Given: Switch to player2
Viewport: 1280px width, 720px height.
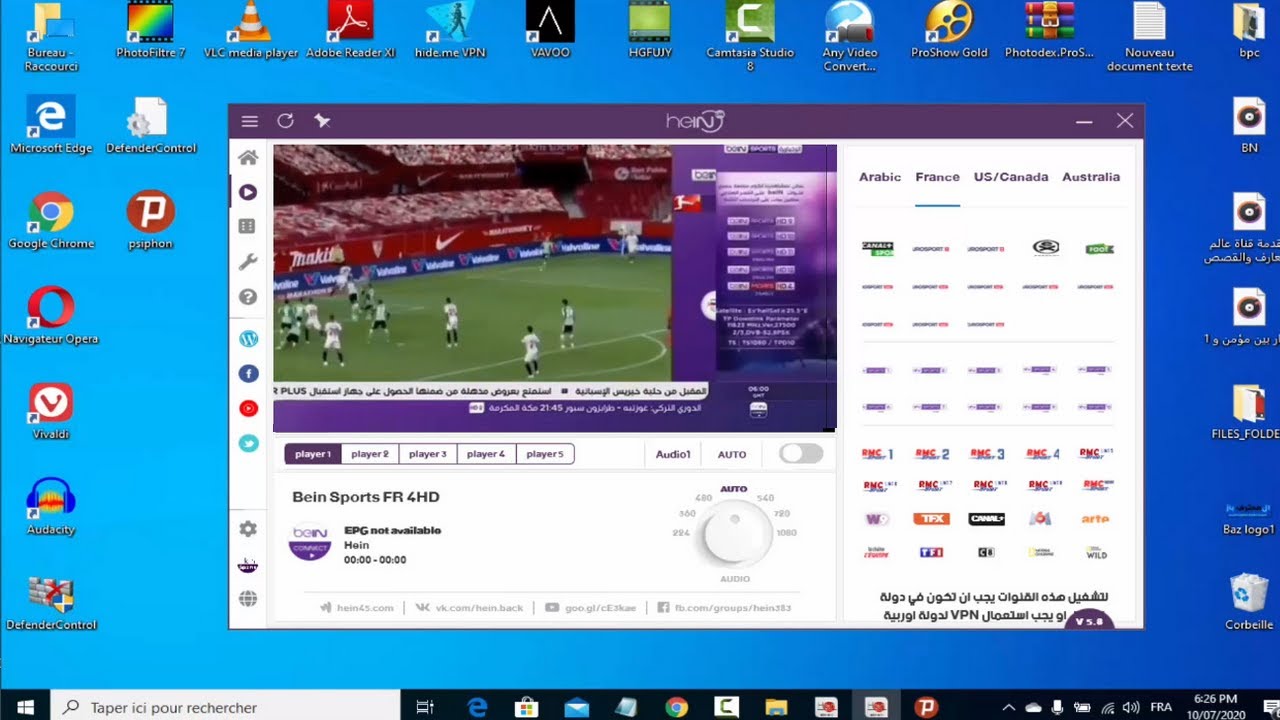Looking at the screenshot, I should (370, 454).
